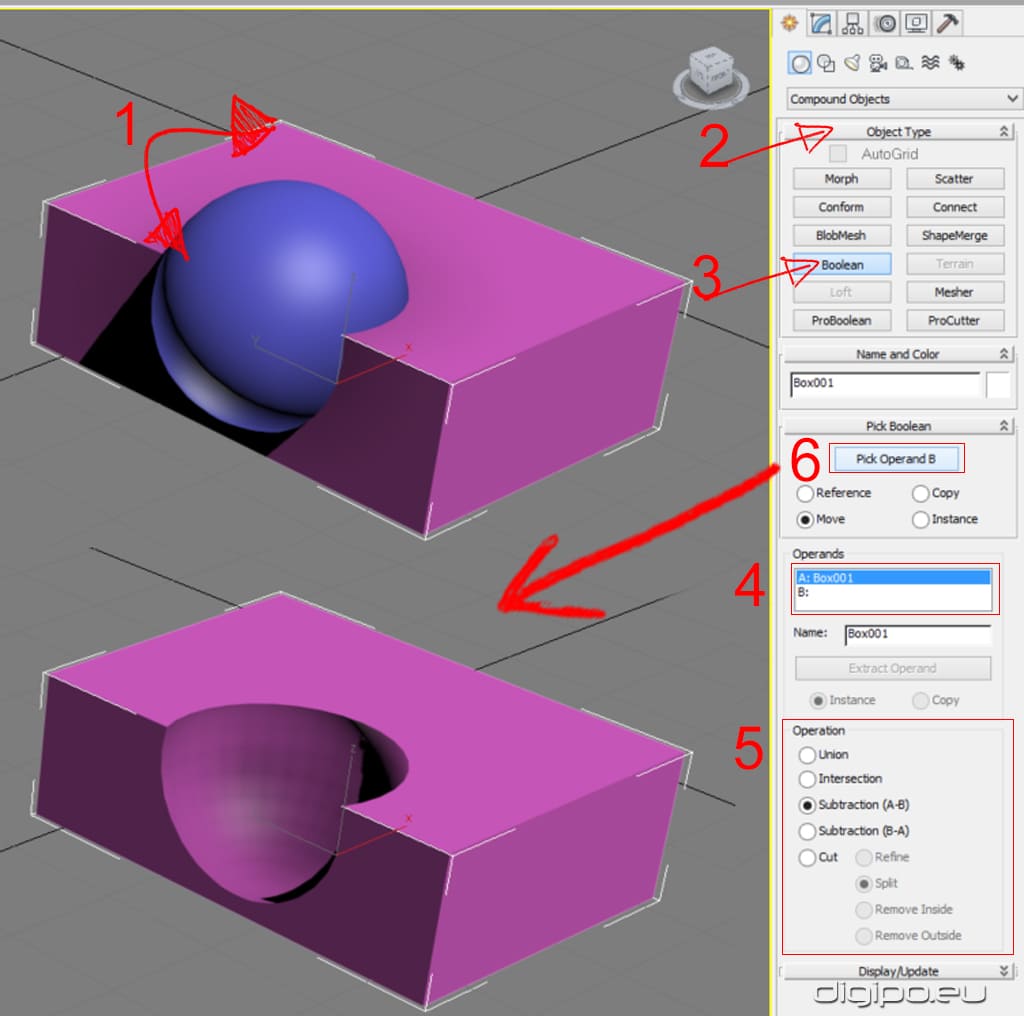The image size is (1024, 1016).
Task: Open the Modify panel tab
Action: [822, 23]
